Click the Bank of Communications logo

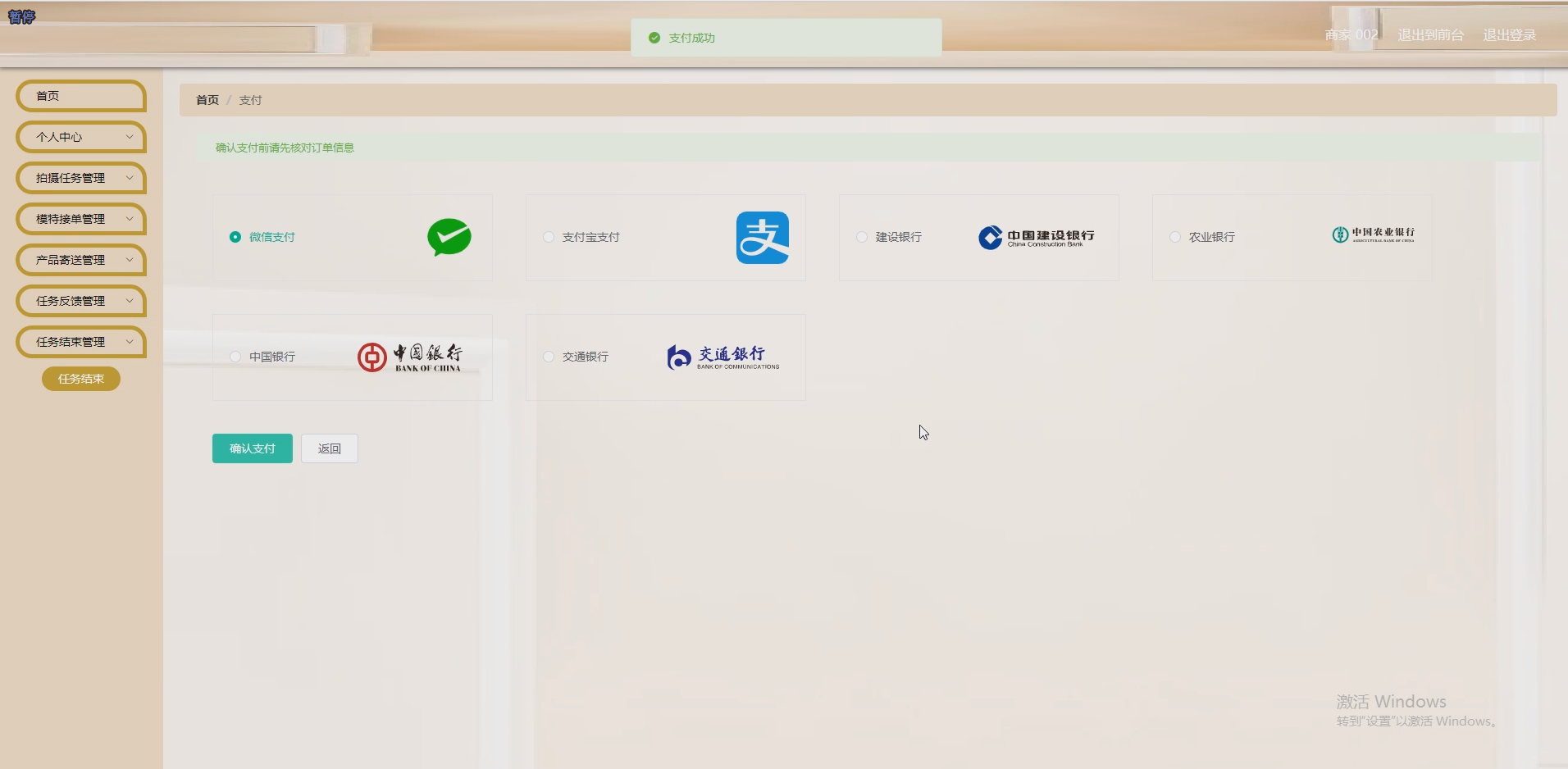click(x=723, y=357)
